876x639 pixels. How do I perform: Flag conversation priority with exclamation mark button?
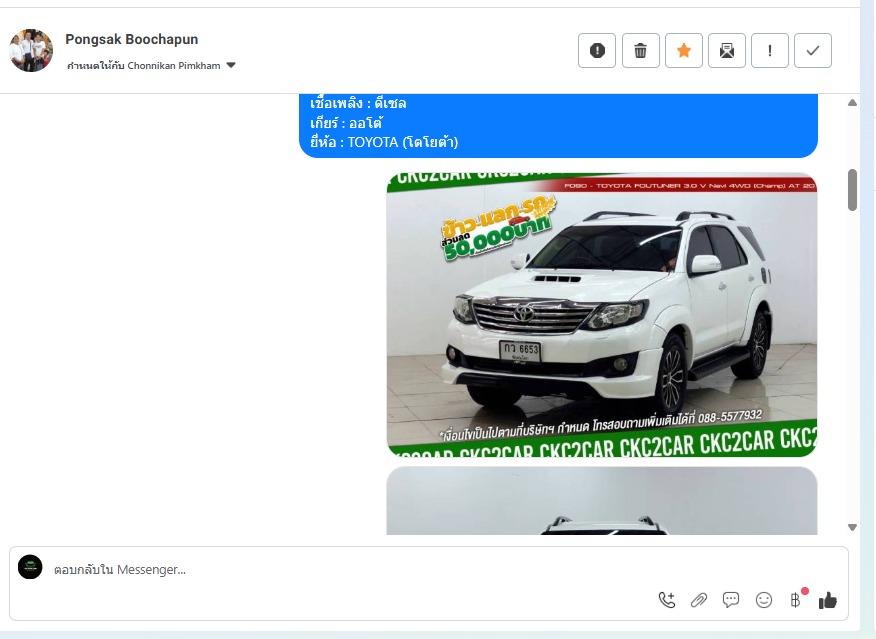point(770,50)
